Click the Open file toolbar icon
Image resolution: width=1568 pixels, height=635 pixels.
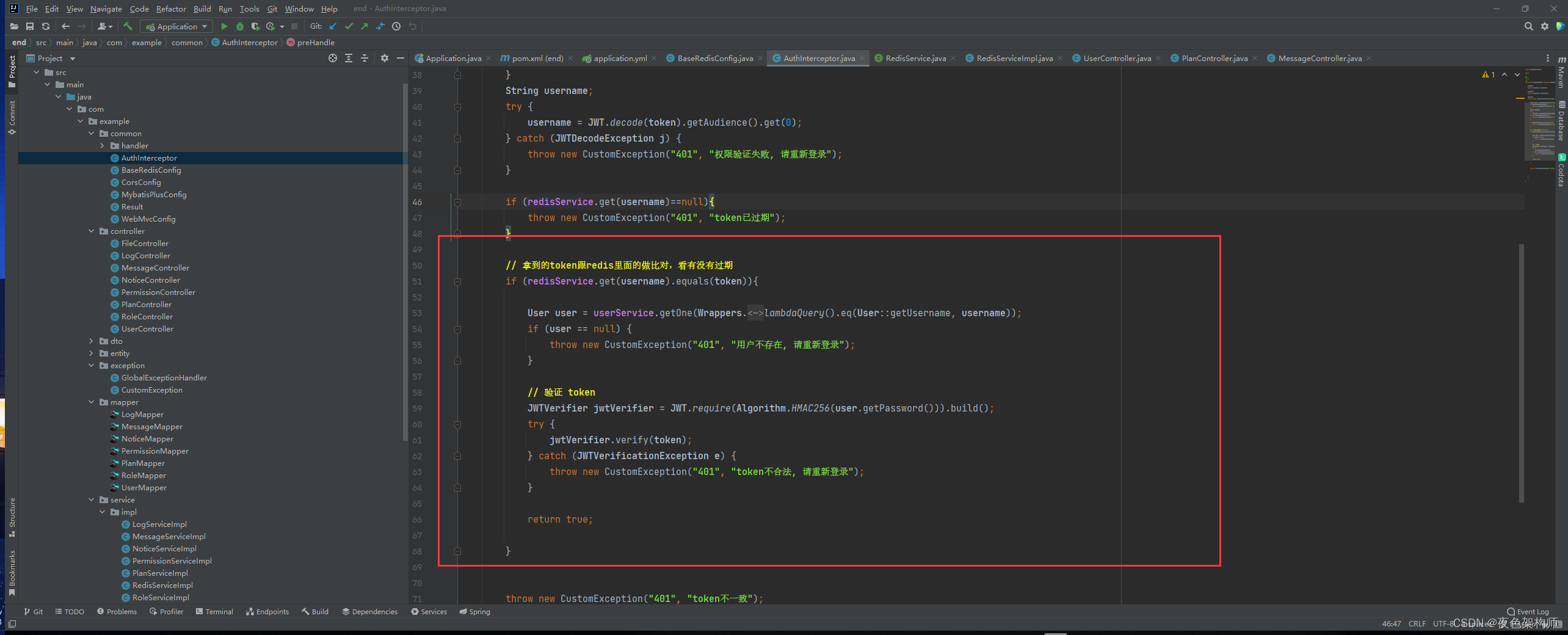click(14, 26)
